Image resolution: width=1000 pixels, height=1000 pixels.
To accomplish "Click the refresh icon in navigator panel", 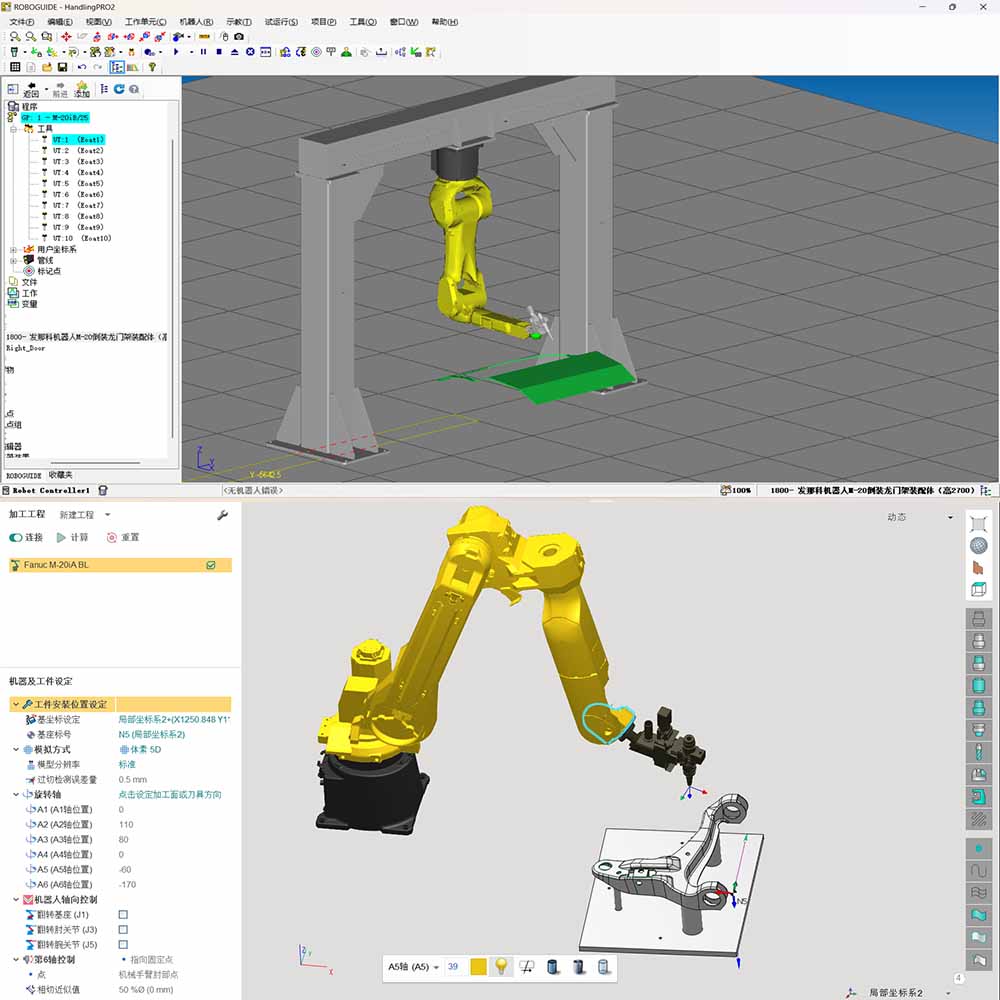I will [119, 89].
